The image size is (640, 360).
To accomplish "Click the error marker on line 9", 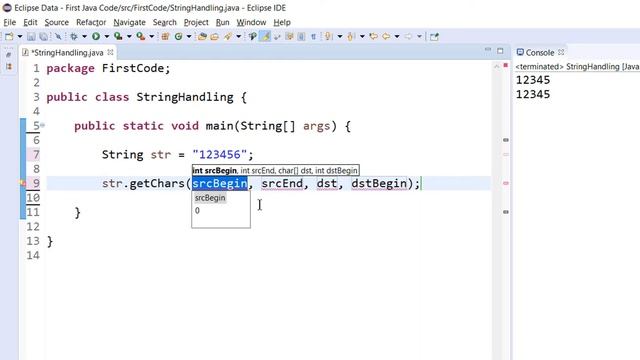I will [23, 184].
